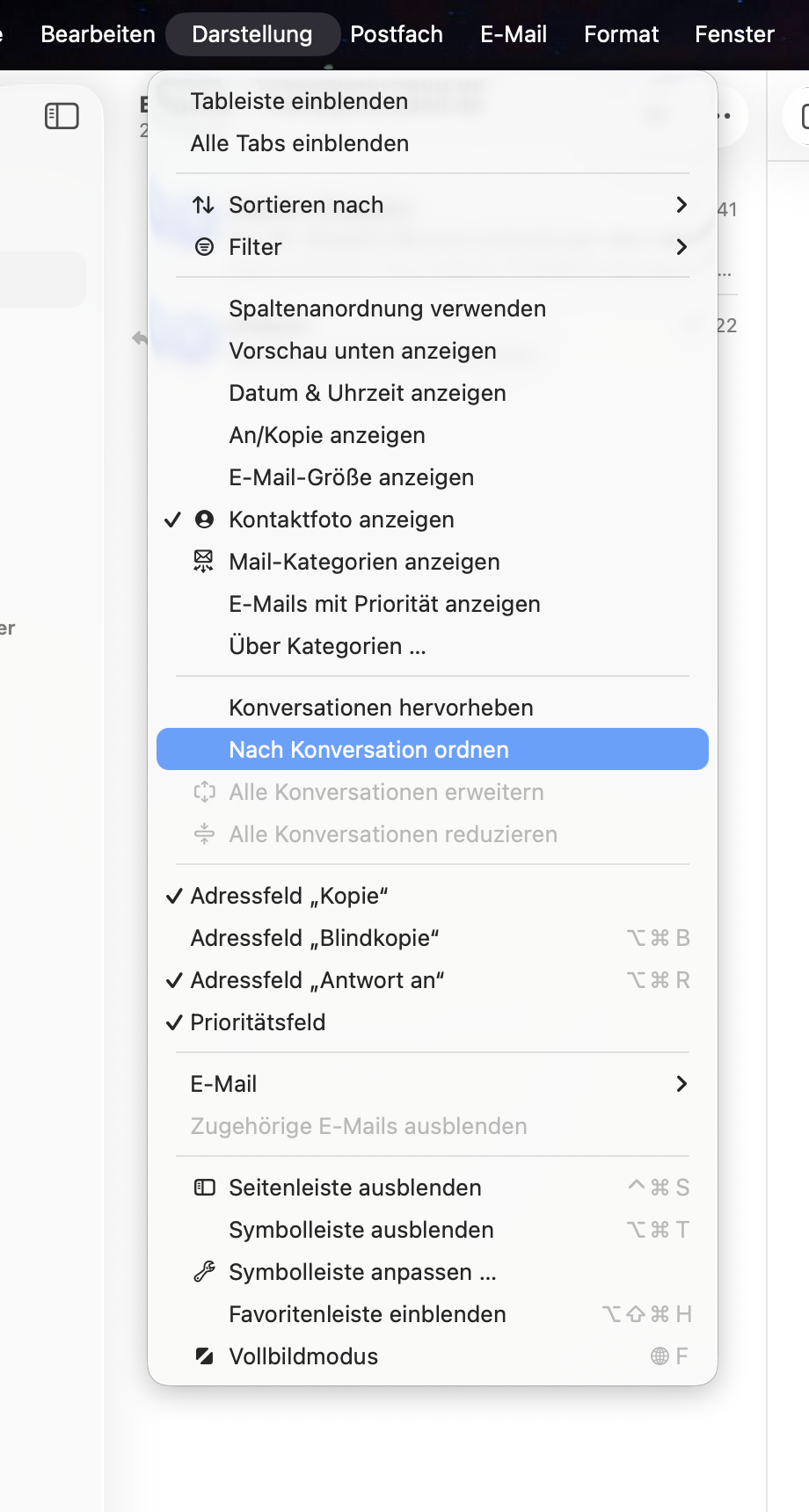Click the contact photo icon next to Kontaktfoto anzeigen
Screen dimensions: 809x1512
[204, 520]
